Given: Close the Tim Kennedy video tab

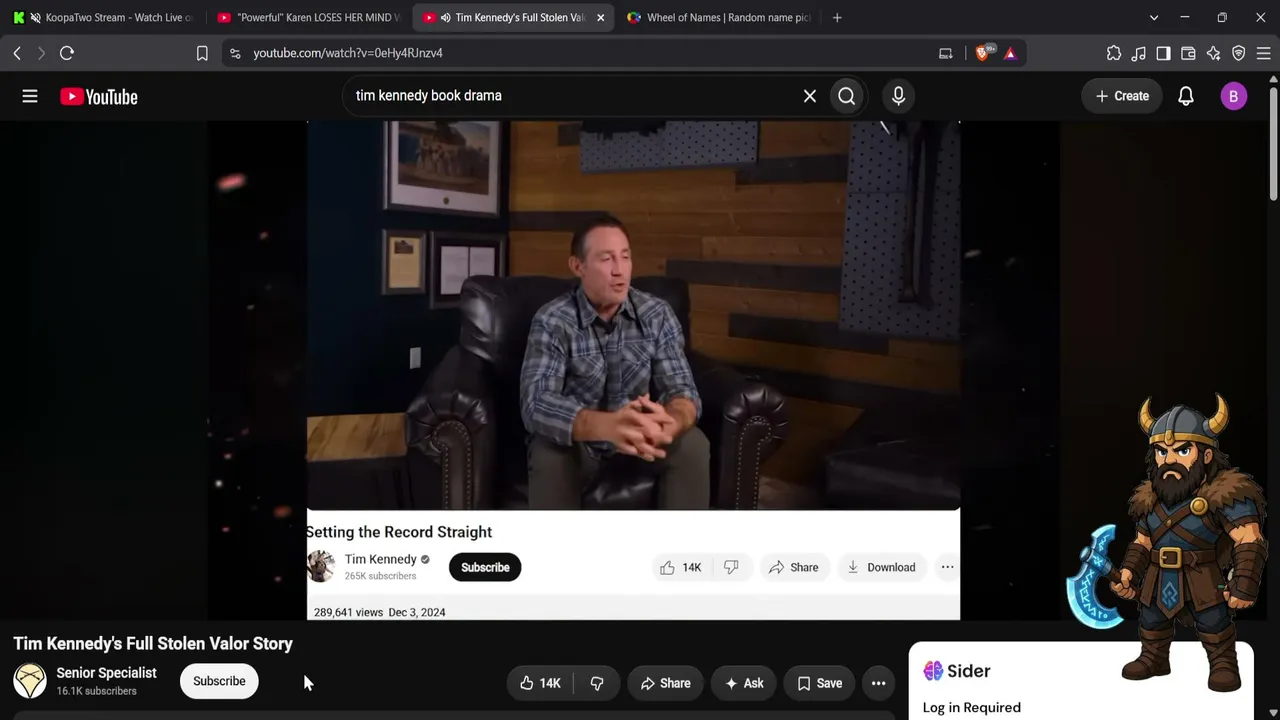Looking at the screenshot, I should 600,17.
